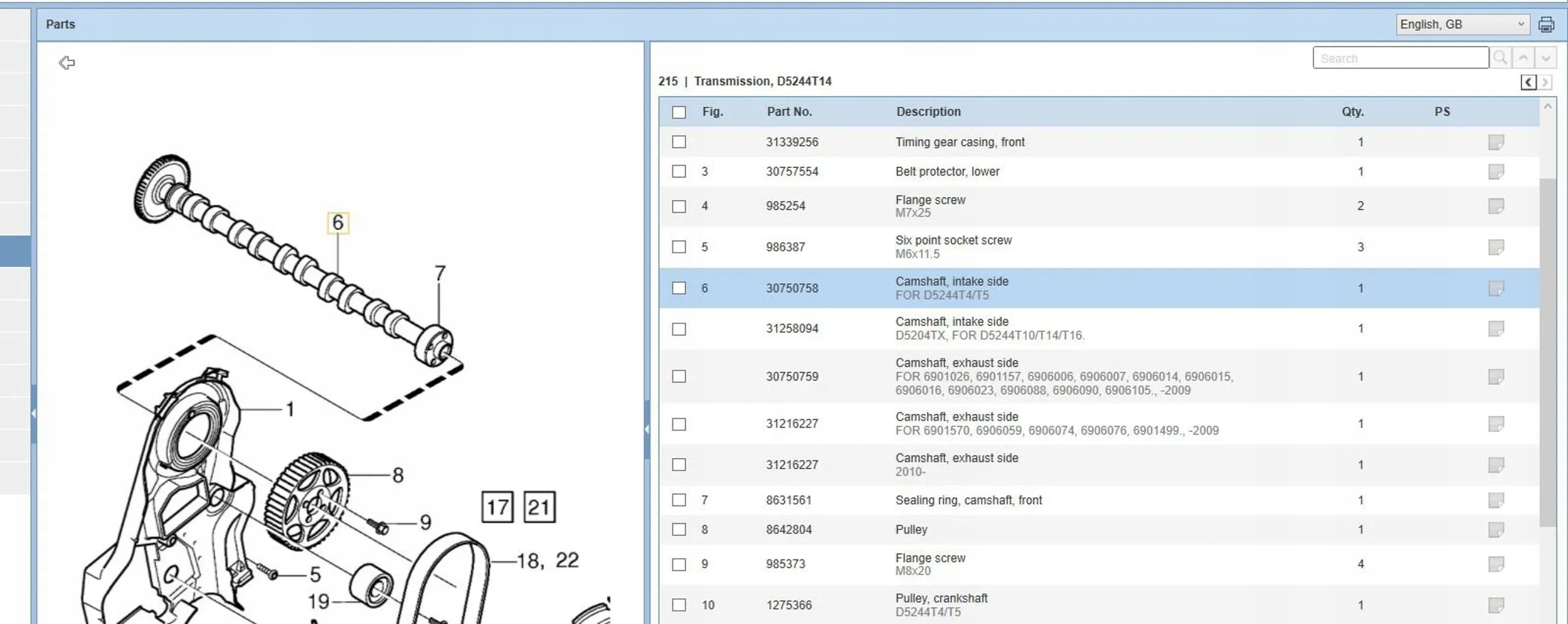
Task: Click the Transmission, D5244T14 section title
Action: [x=763, y=82]
